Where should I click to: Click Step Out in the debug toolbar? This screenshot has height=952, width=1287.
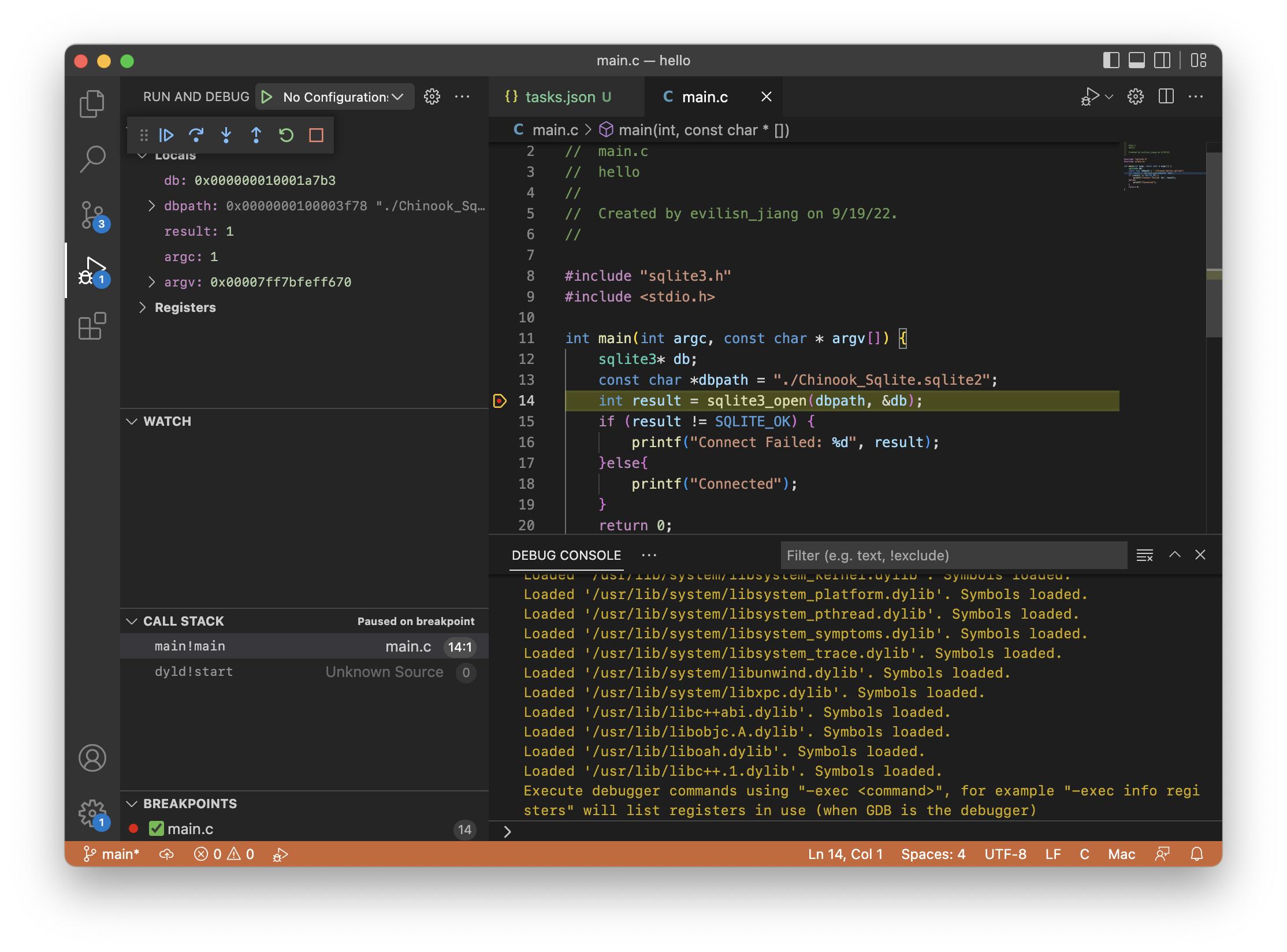(x=256, y=135)
